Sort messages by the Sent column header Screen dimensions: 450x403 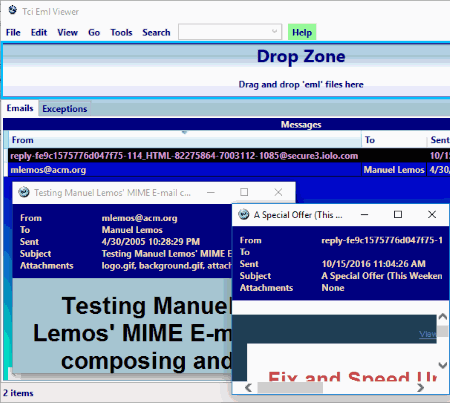[439, 140]
